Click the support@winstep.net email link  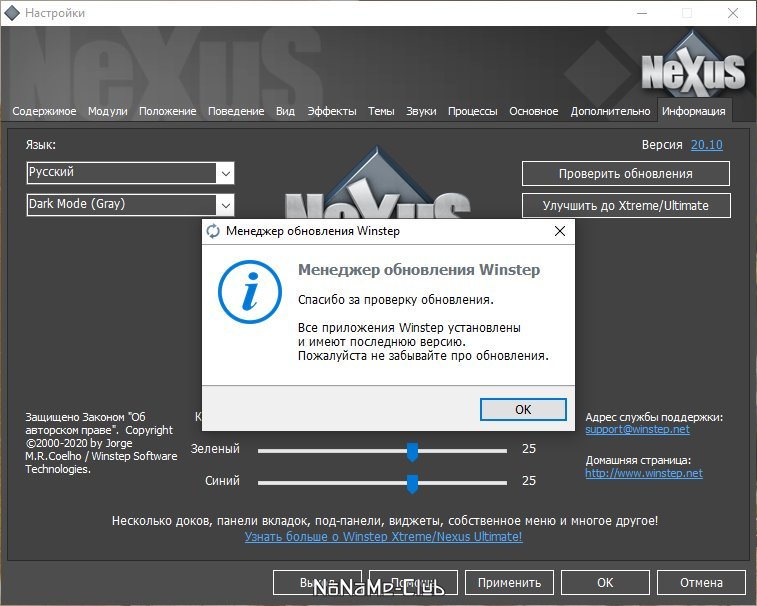(x=637, y=429)
